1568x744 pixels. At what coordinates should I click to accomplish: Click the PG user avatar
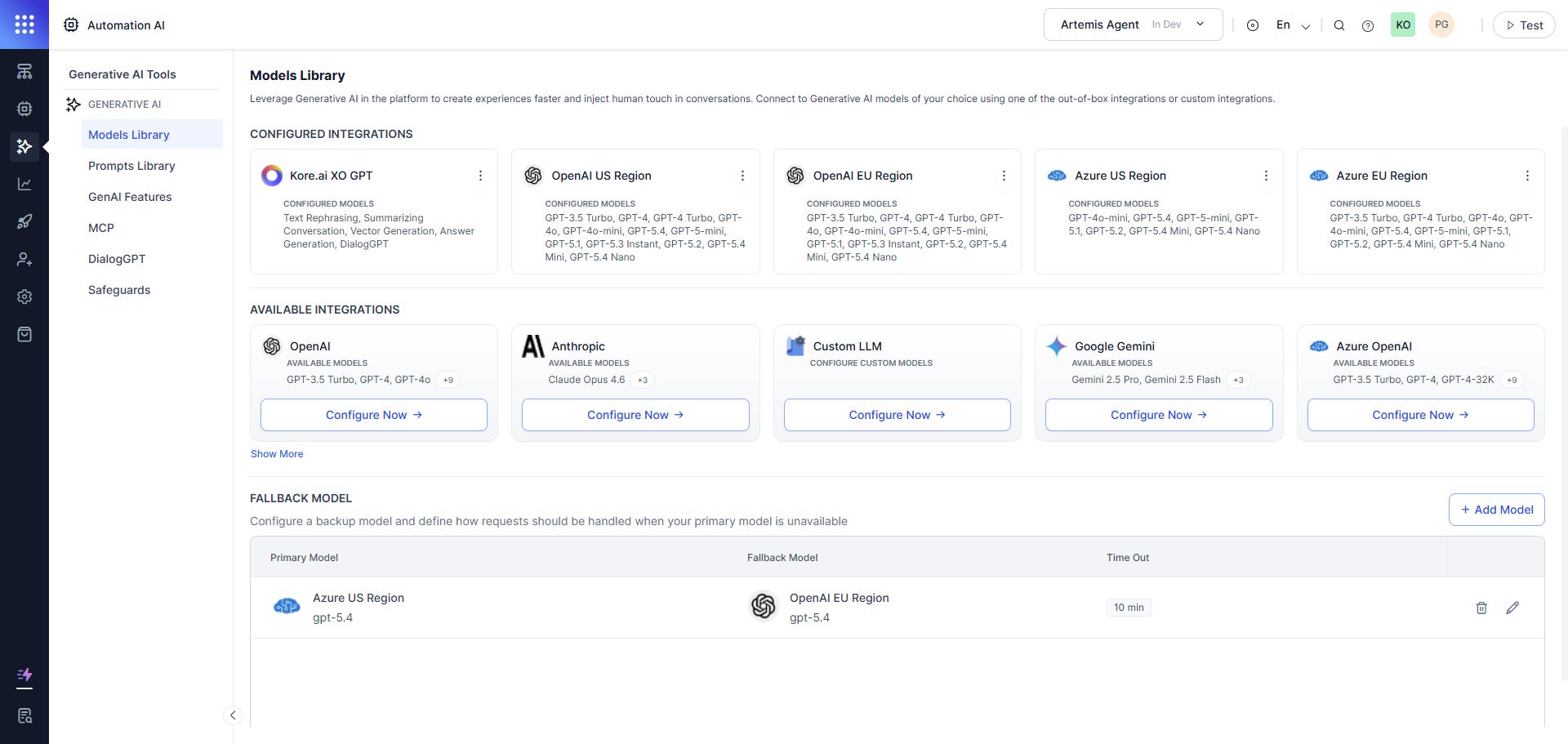click(1441, 25)
